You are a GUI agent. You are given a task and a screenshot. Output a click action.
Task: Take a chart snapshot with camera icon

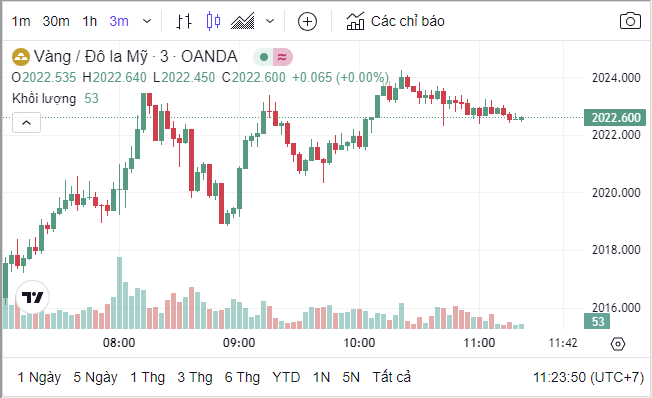(x=630, y=21)
